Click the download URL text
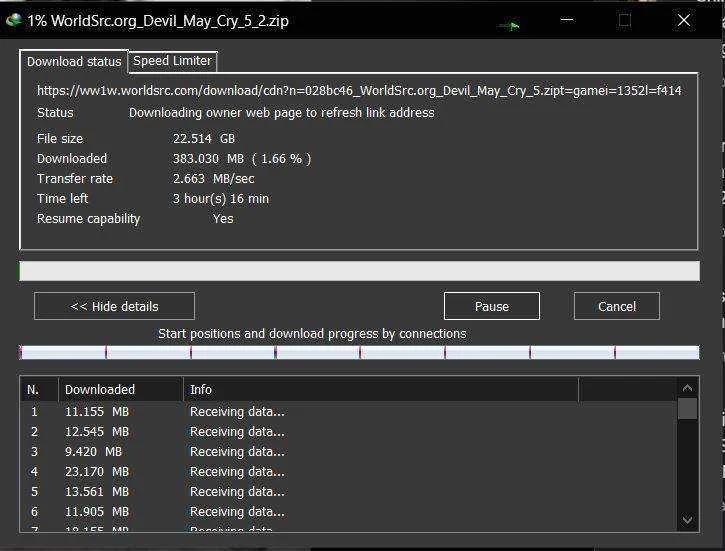 pyautogui.click(x=359, y=90)
